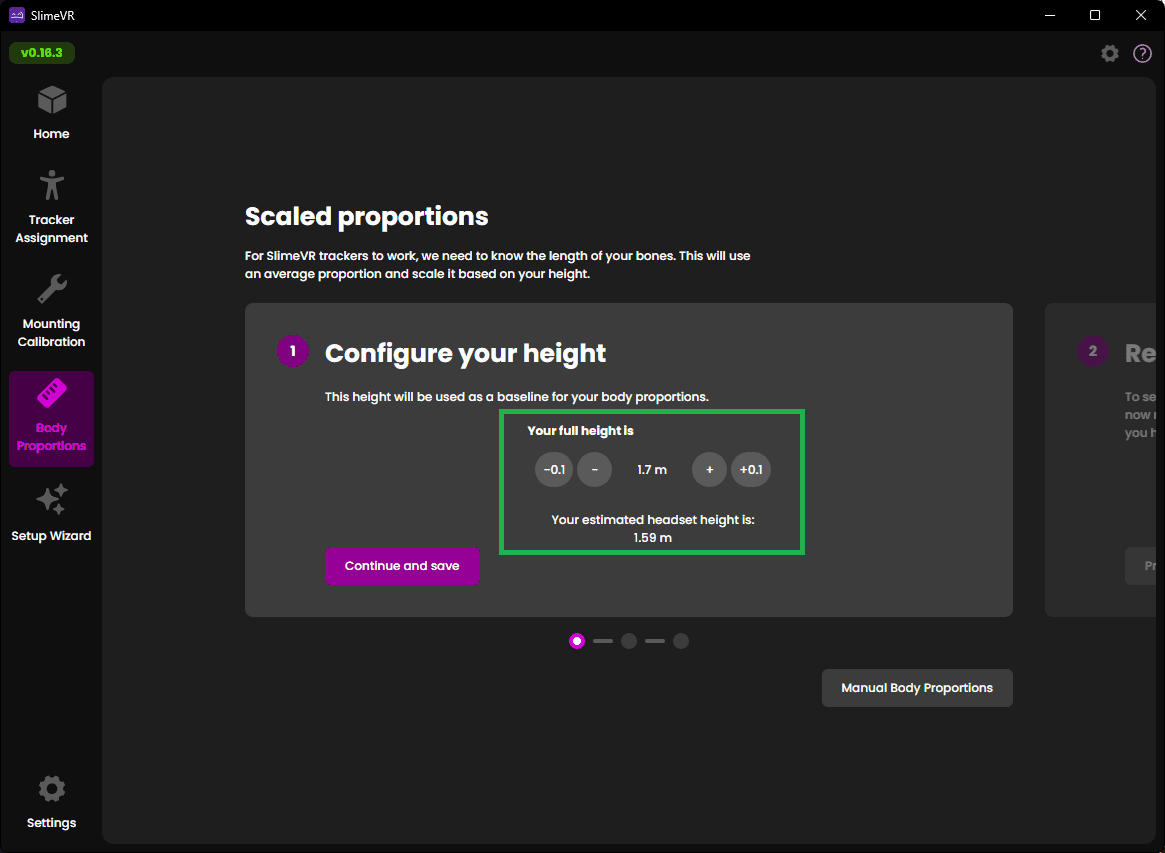Open the Home cube icon

coord(51,101)
